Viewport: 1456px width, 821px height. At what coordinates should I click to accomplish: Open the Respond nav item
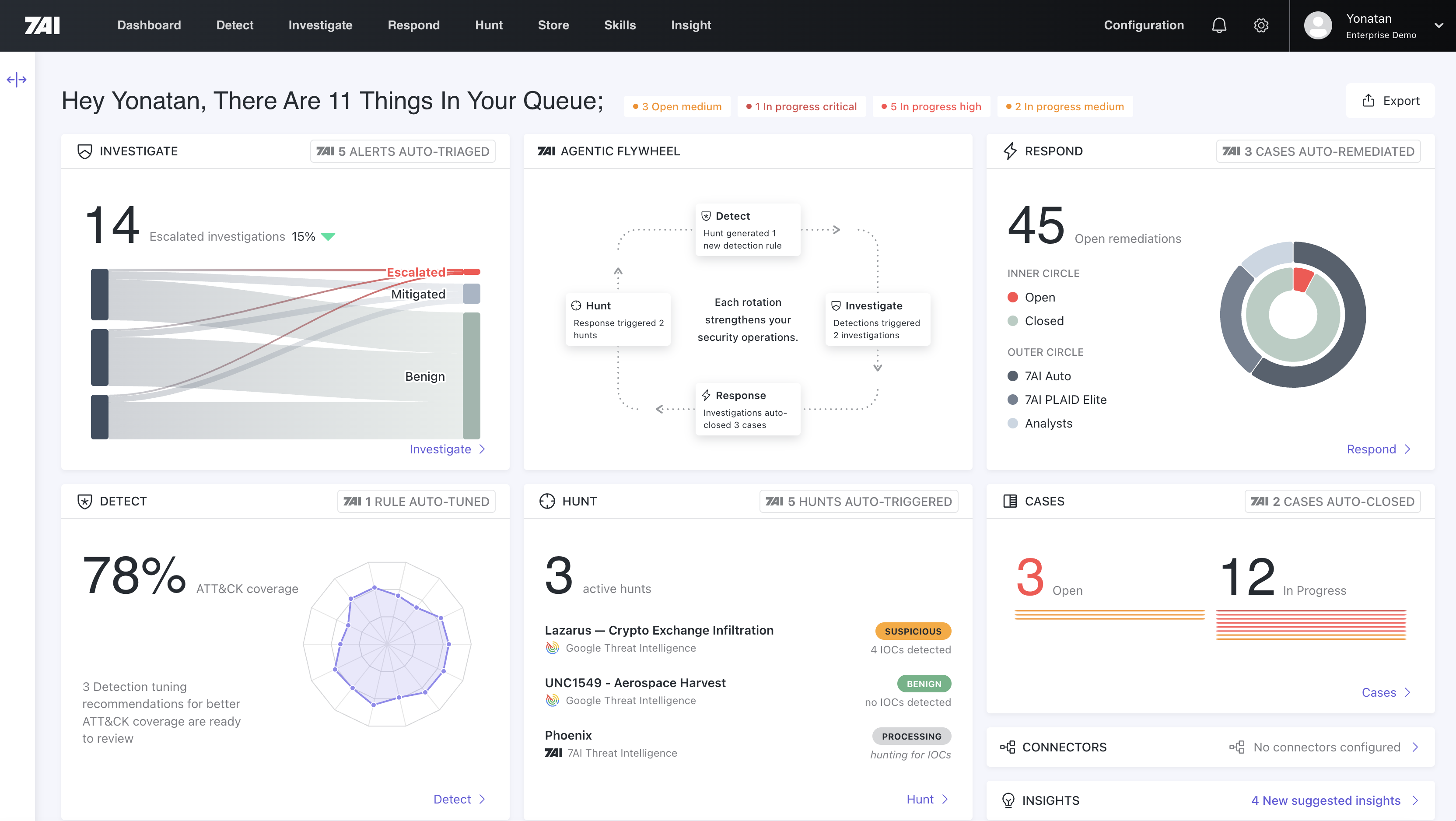pos(413,25)
